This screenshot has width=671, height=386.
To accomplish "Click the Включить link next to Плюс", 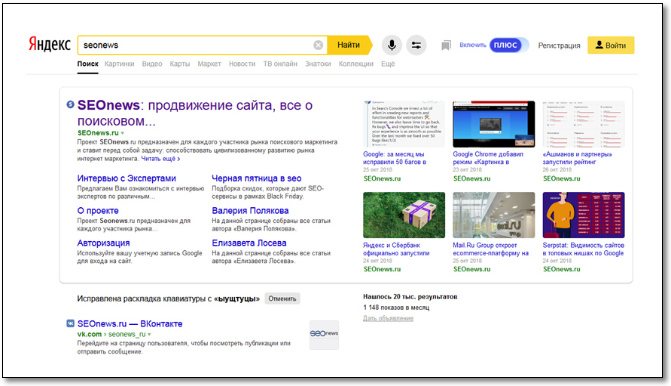I will click(473, 45).
